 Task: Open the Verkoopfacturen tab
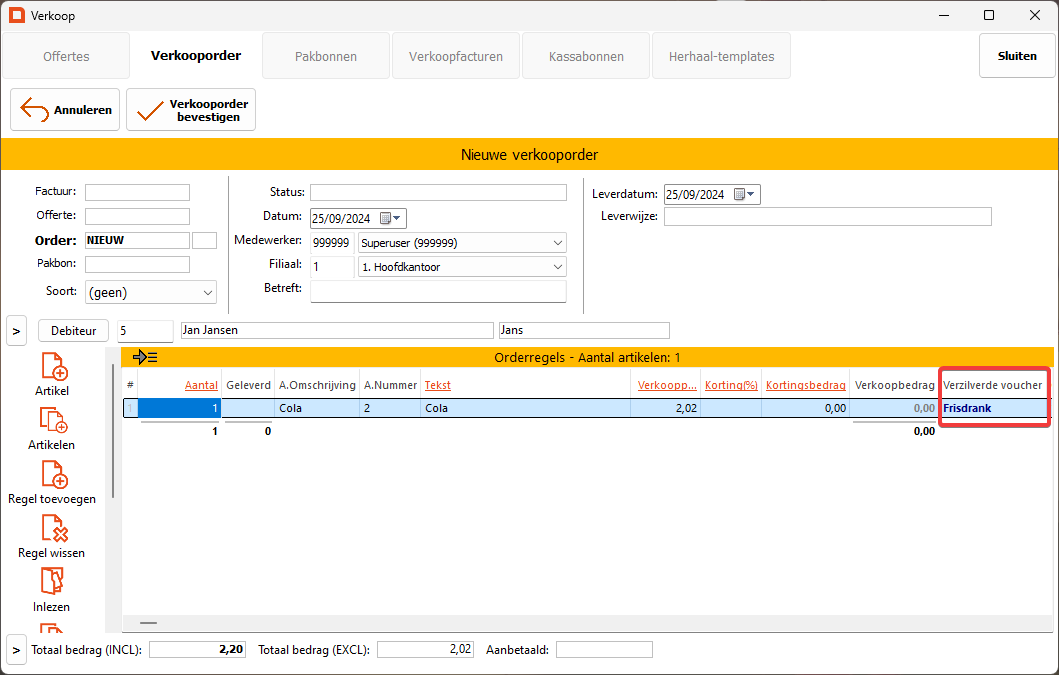[x=456, y=56]
